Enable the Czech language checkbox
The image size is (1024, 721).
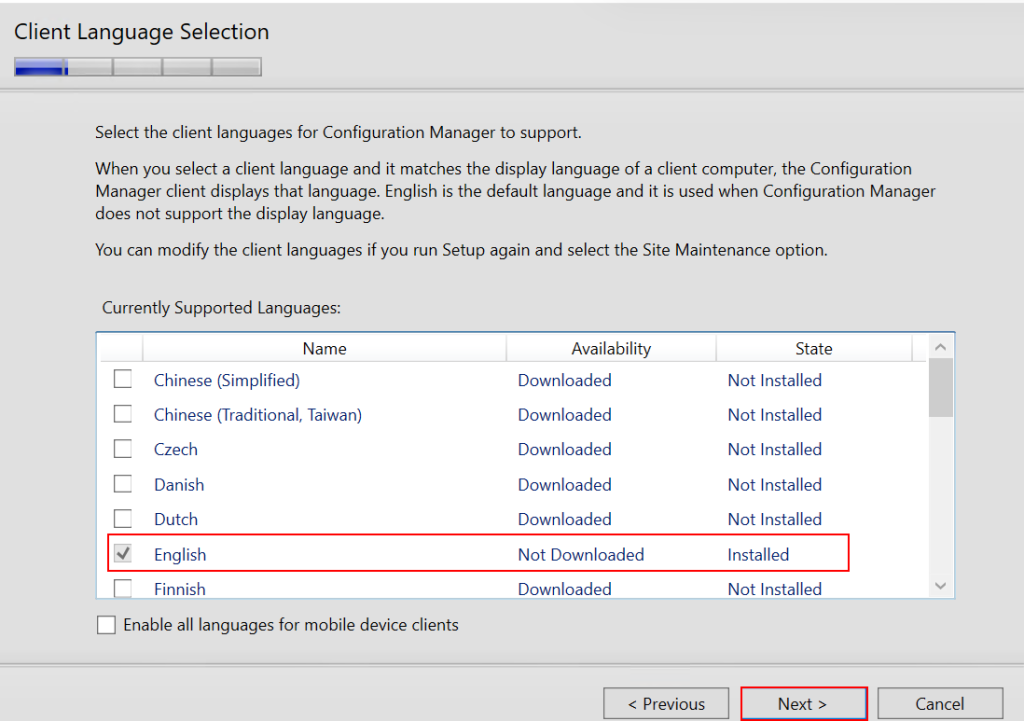(122, 450)
